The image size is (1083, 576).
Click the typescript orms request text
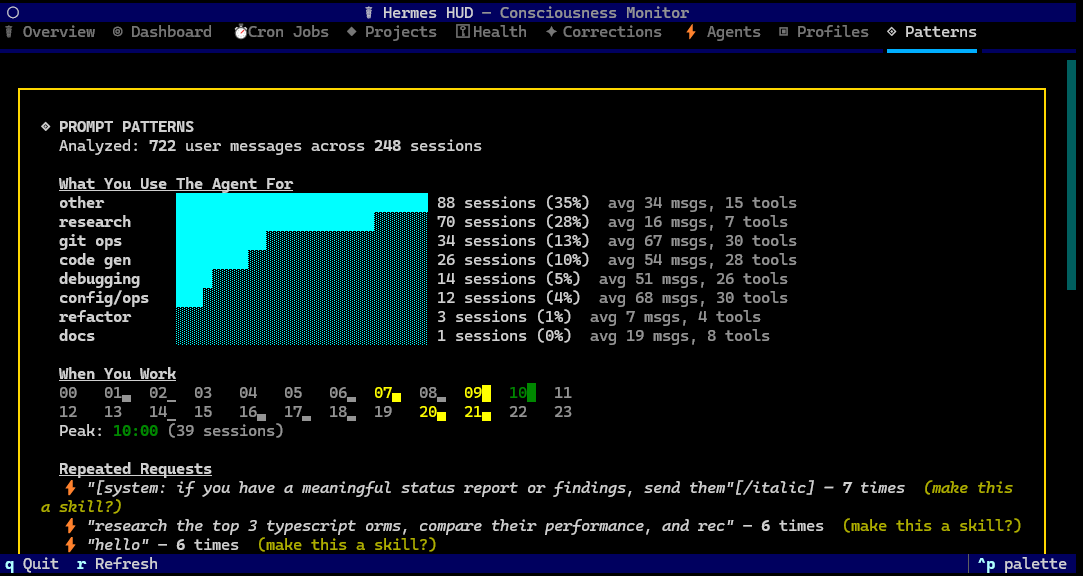410,526
